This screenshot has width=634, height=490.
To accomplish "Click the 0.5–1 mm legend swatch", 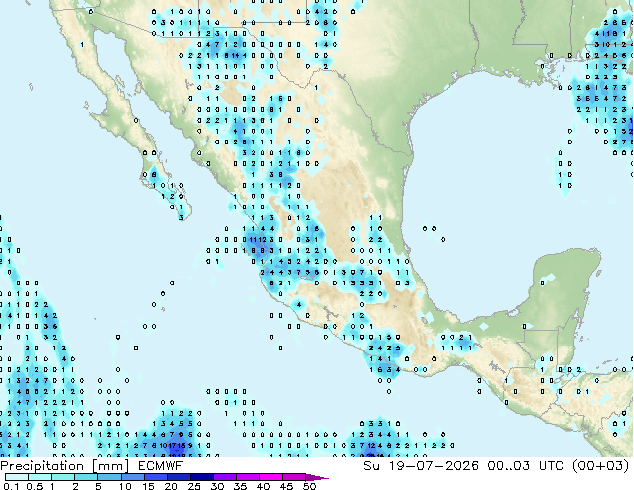I will pos(40,477).
